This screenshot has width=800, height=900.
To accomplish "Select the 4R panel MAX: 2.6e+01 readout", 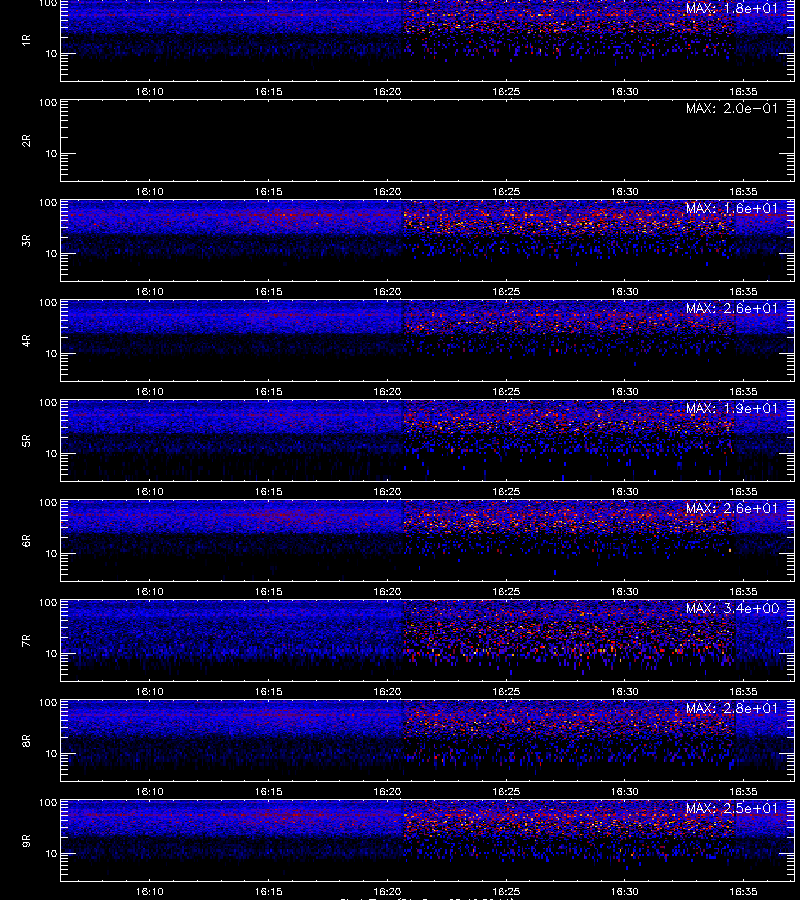I will click(732, 308).
